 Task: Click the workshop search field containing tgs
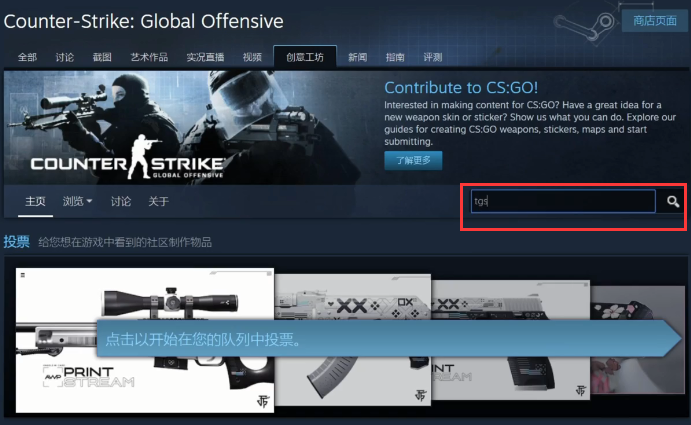tap(563, 201)
